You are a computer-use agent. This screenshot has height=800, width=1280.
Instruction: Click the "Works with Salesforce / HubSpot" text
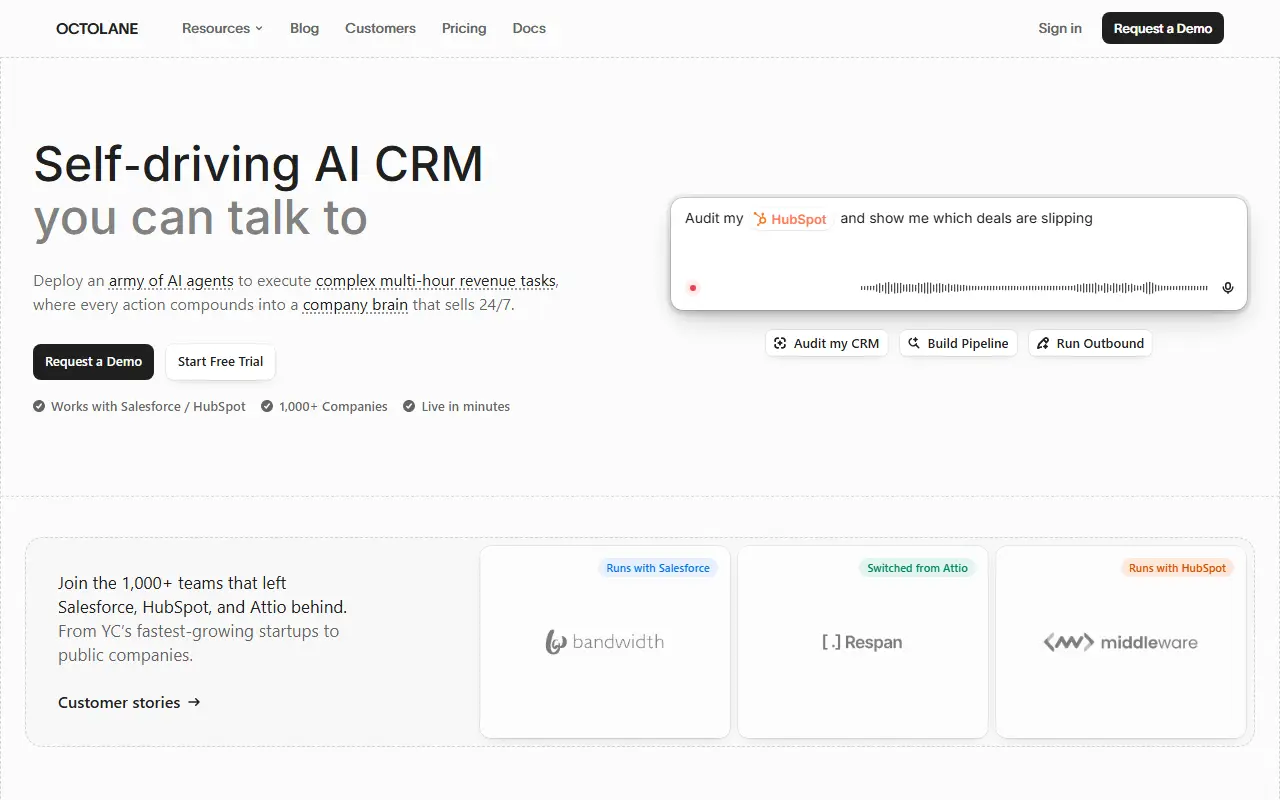click(x=148, y=407)
